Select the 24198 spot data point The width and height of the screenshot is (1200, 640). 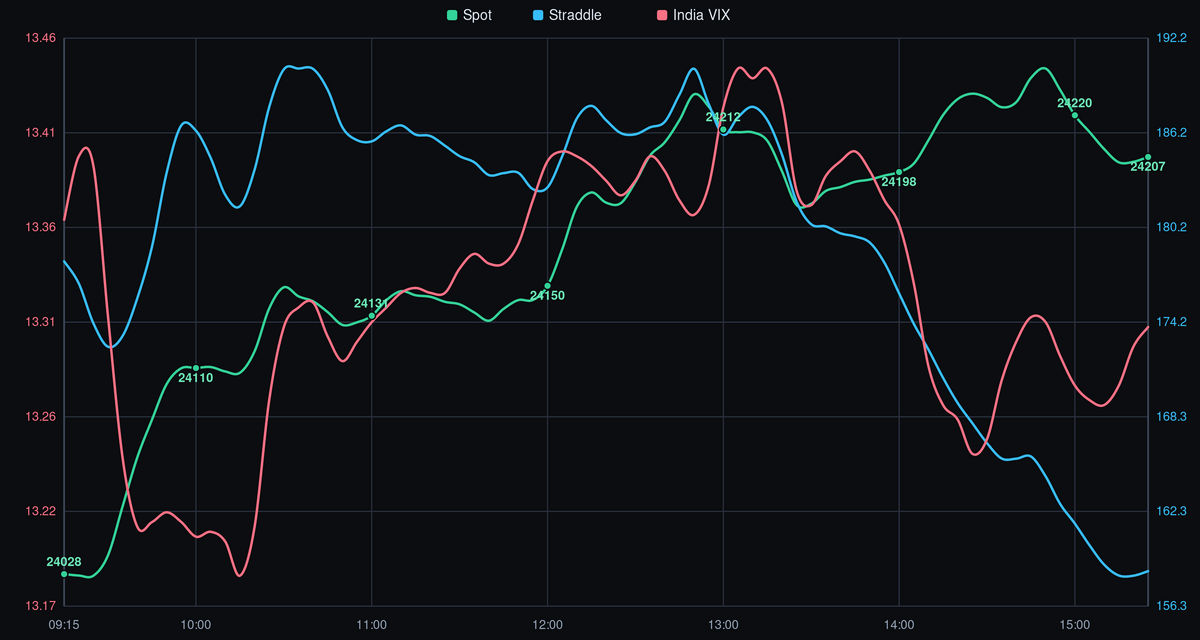coord(899,172)
